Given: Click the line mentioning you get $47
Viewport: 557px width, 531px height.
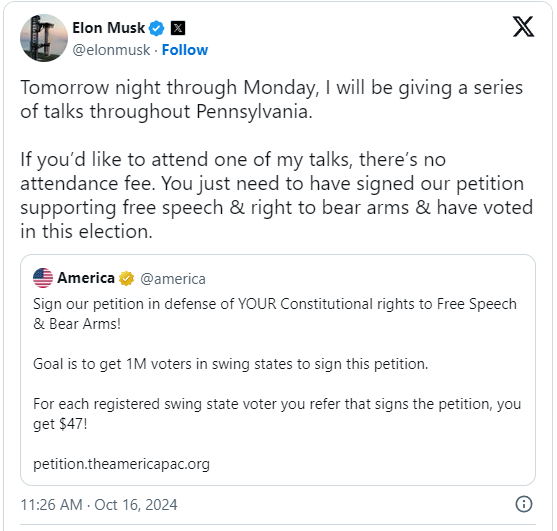Looking at the screenshot, I should tap(277, 414).
